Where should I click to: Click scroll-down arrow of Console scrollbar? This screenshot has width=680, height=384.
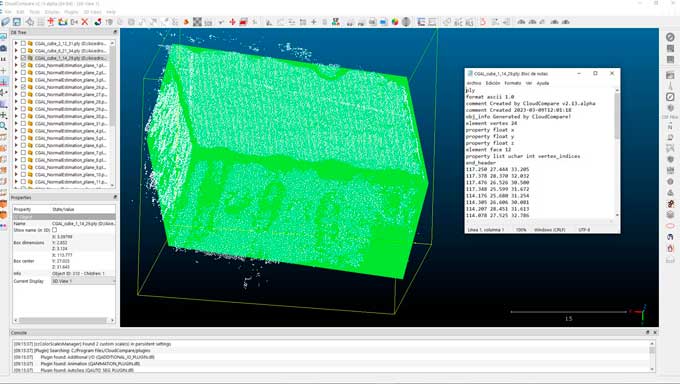tap(652, 369)
